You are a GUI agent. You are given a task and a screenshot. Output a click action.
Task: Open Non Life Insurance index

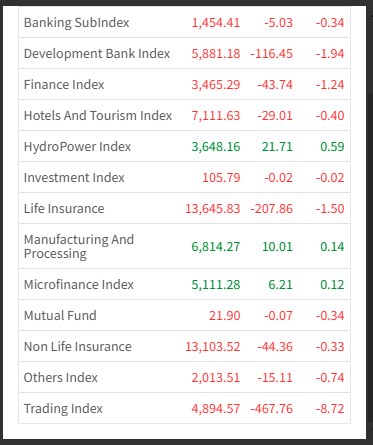tap(78, 347)
